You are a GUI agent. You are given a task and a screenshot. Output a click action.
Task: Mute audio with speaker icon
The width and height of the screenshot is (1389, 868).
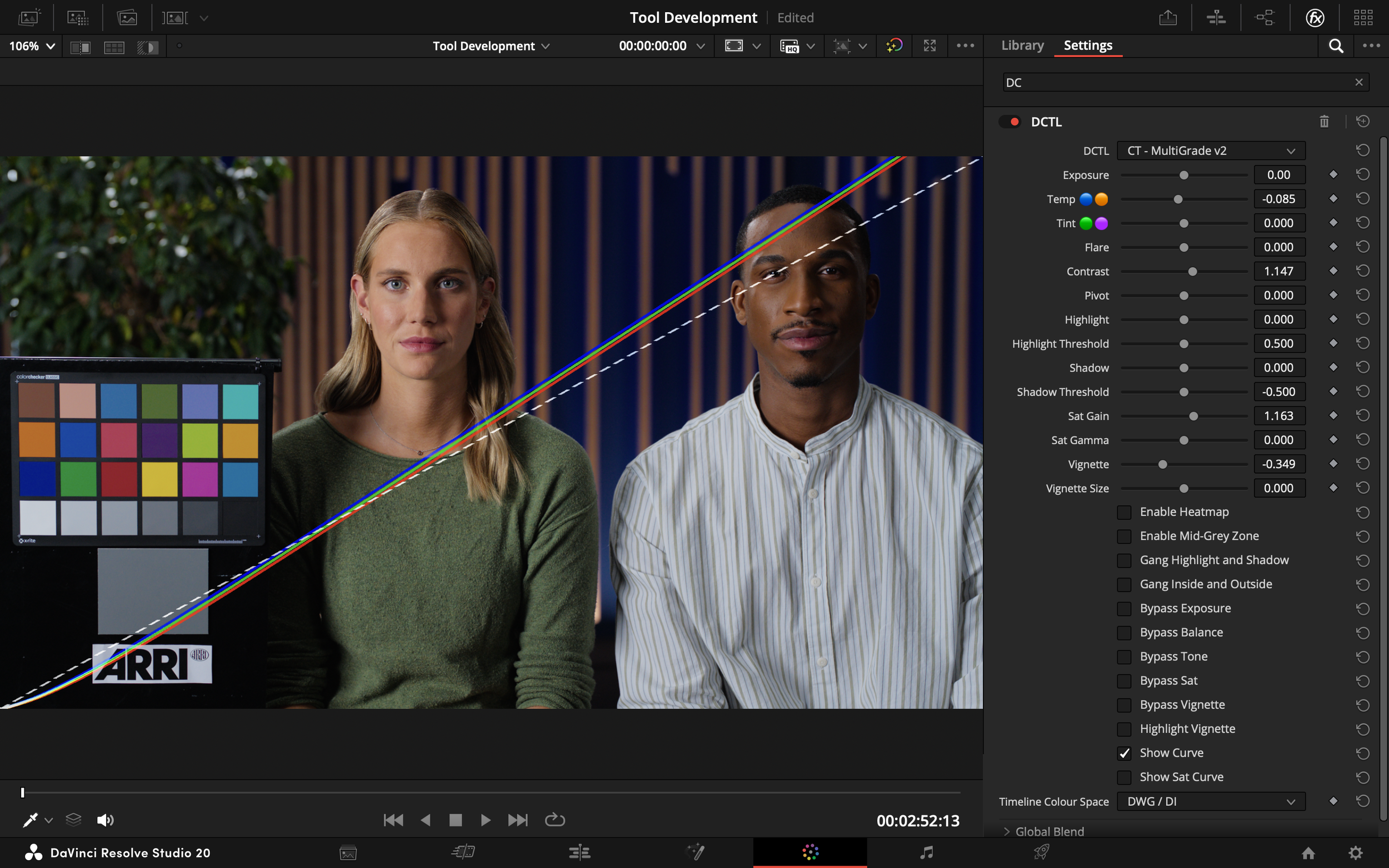[105, 820]
